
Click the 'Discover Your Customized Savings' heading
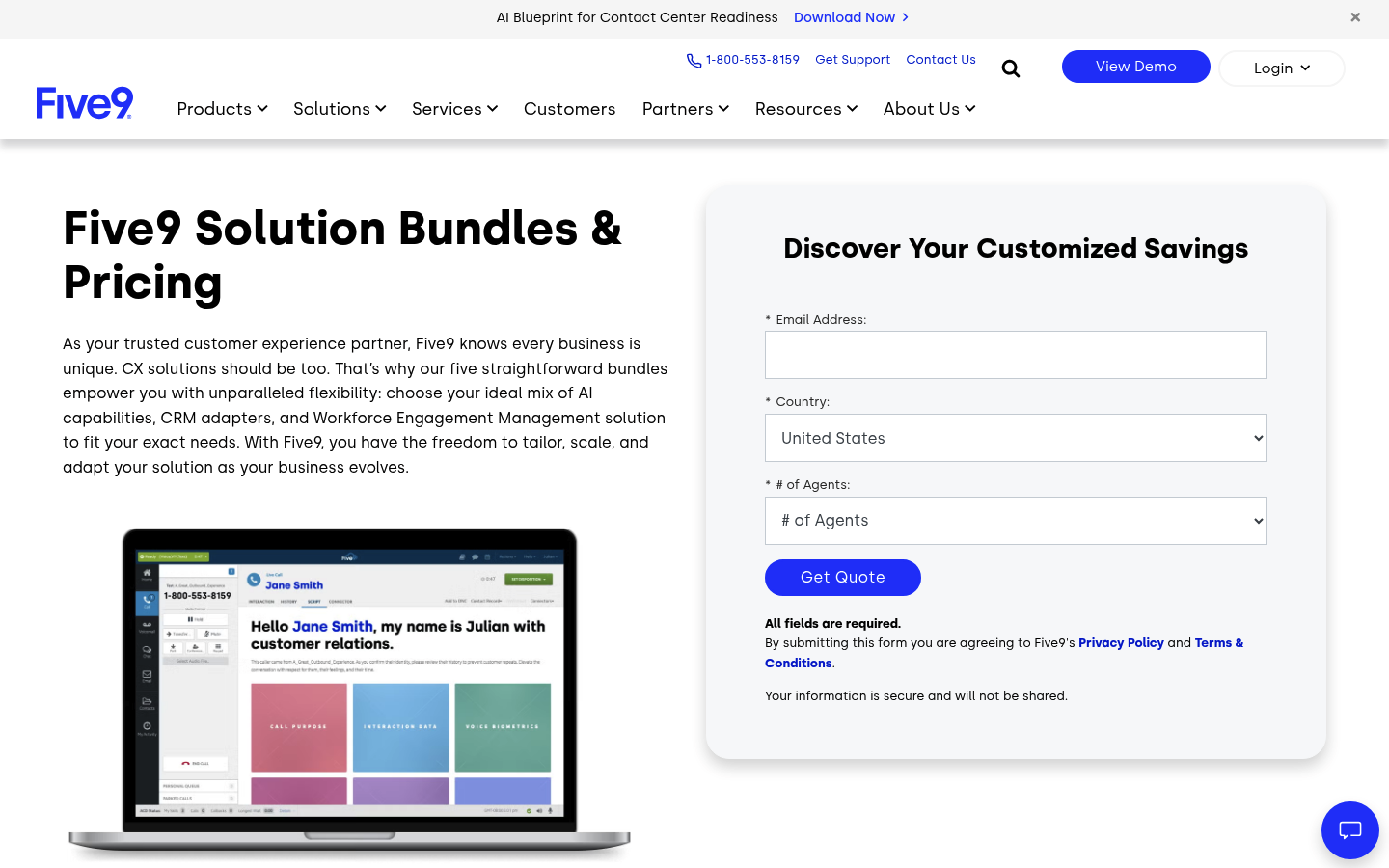point(1016,248)
